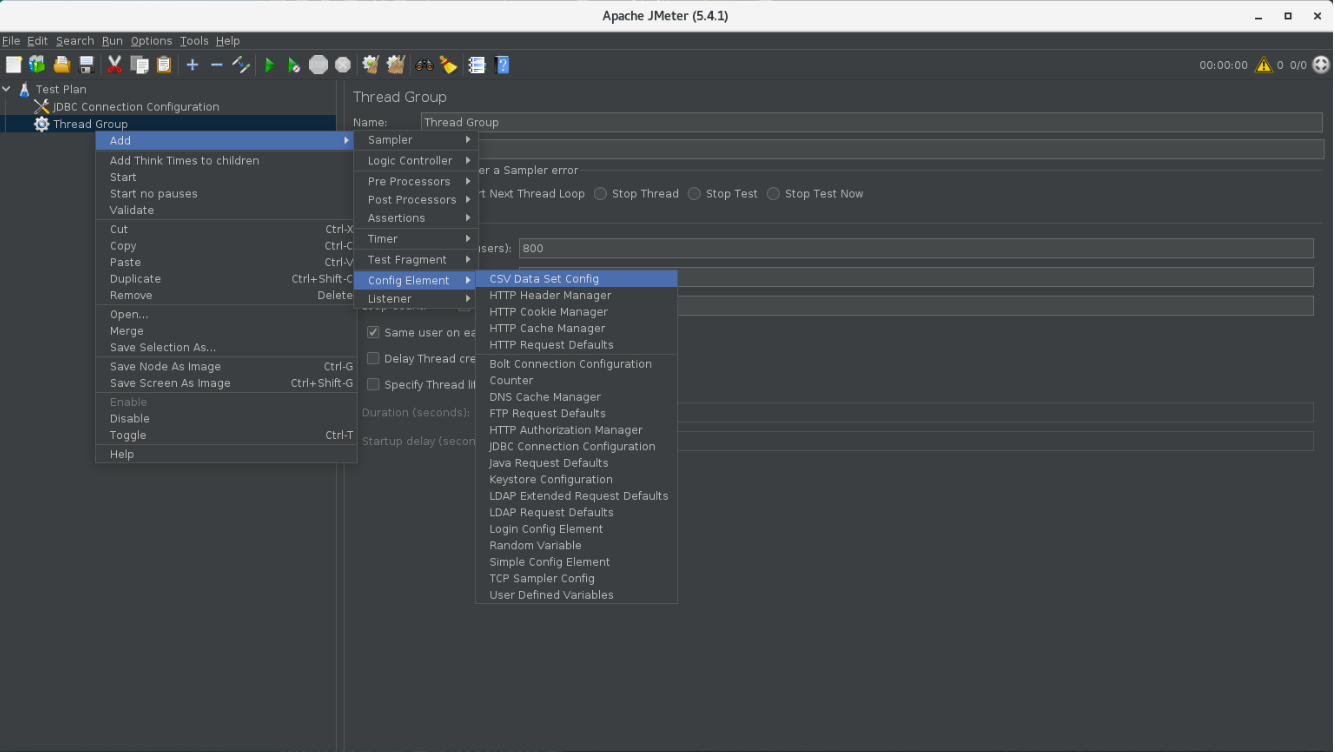Click Test Fragment submenu entry
Image resolution: width=1335 pixels, height=752 pixels.
pos(416,260)
